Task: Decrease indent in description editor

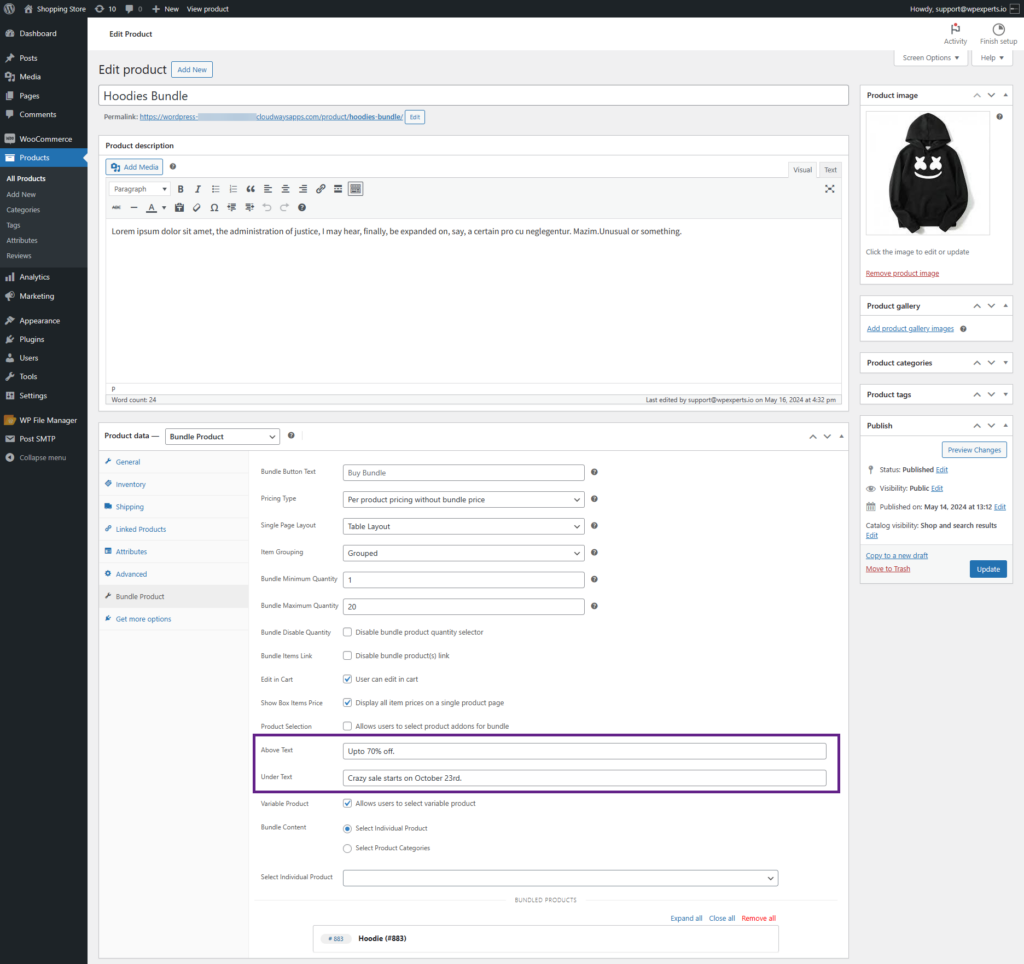Action: point(232,208)
